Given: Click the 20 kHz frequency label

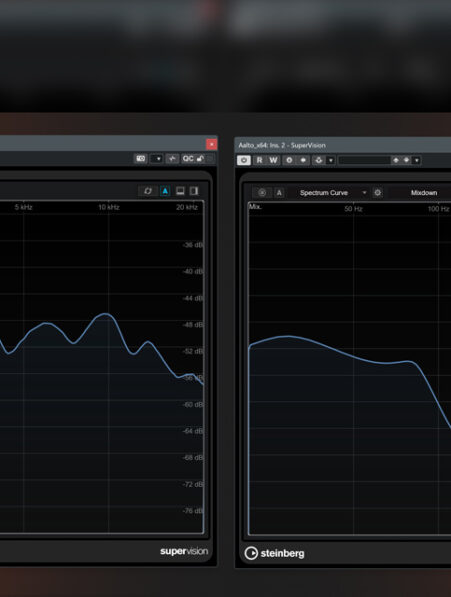Looking at the screenshot, I should click(187, 207).
